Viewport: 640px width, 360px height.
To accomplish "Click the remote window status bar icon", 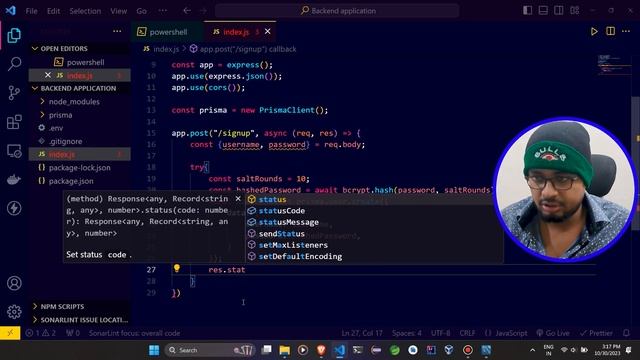I will tap(10, 333).
